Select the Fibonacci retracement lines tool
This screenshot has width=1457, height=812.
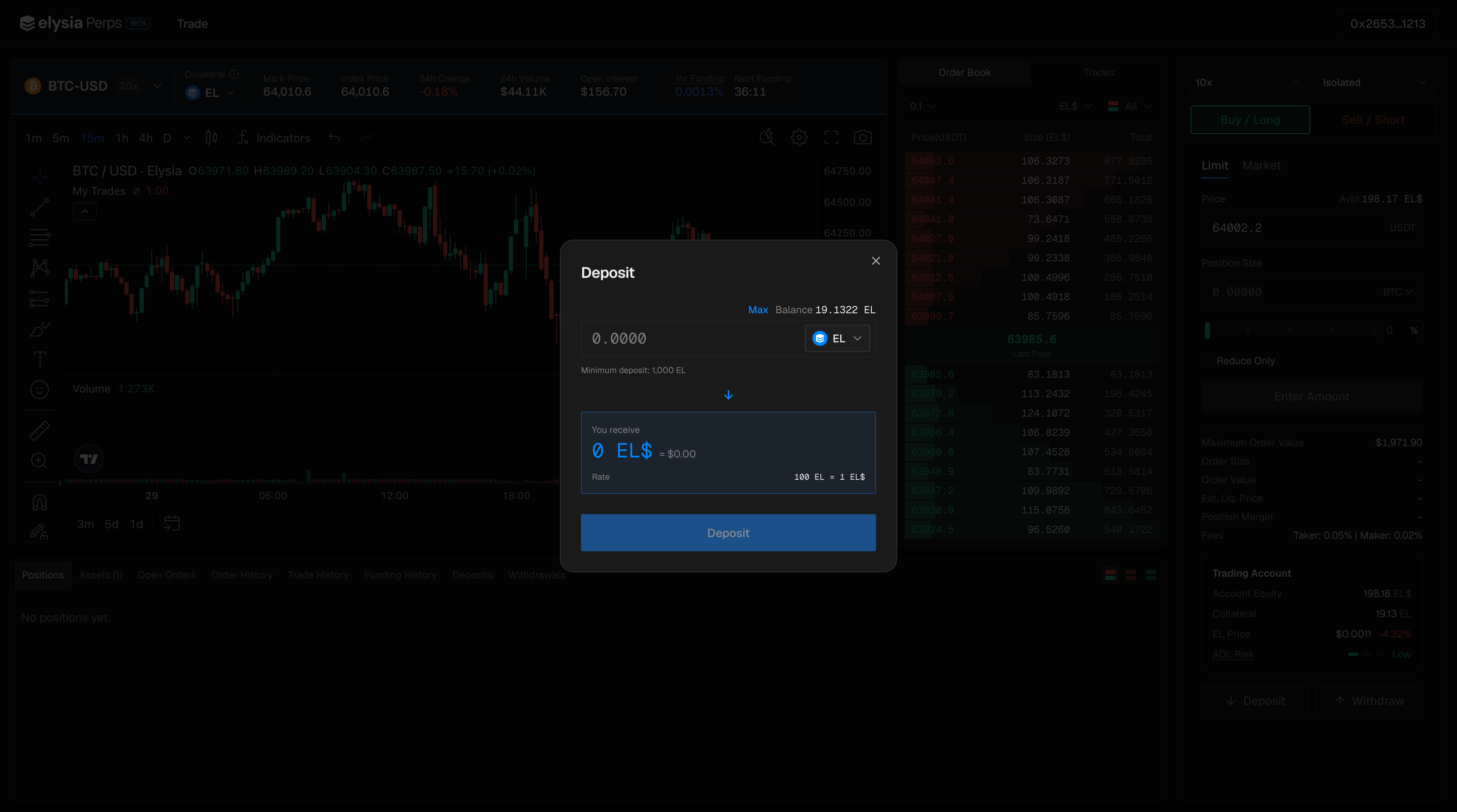tap(40, 238)
